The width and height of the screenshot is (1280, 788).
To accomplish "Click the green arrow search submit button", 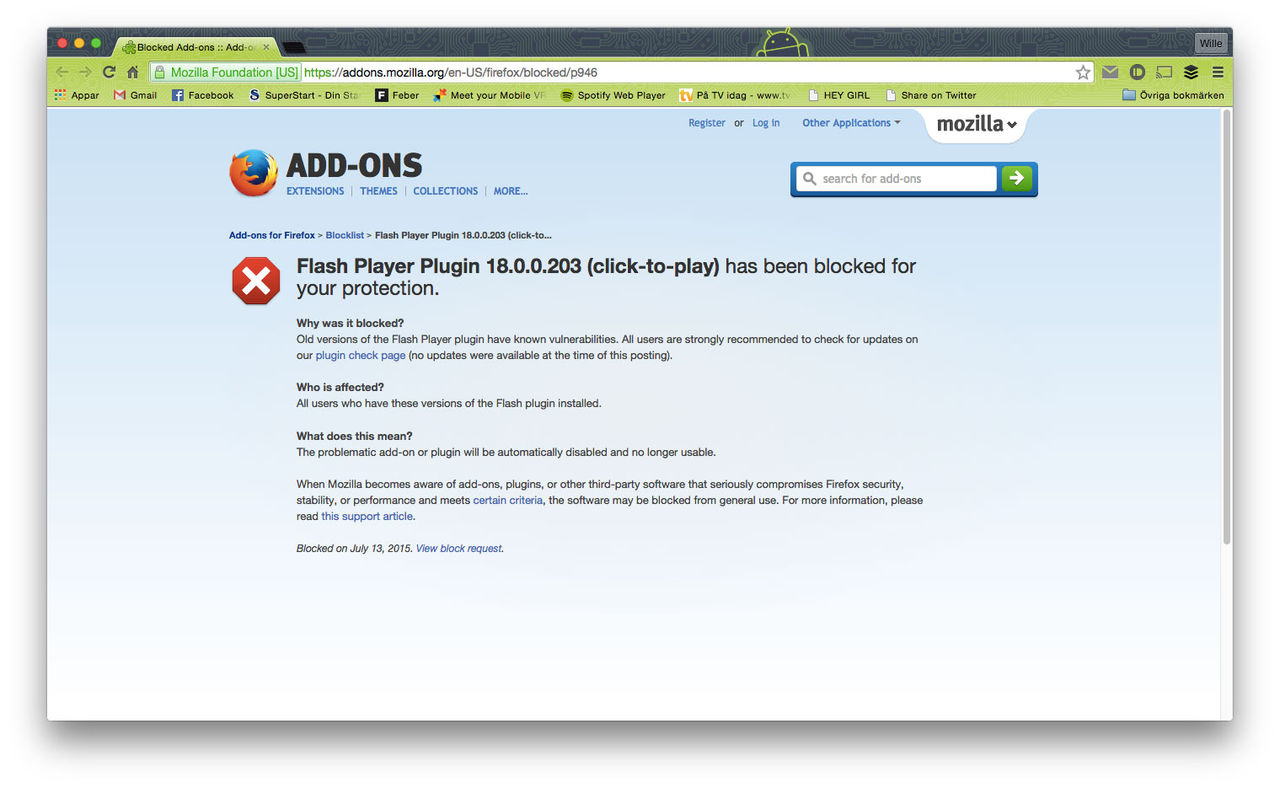I will 1017,178.
